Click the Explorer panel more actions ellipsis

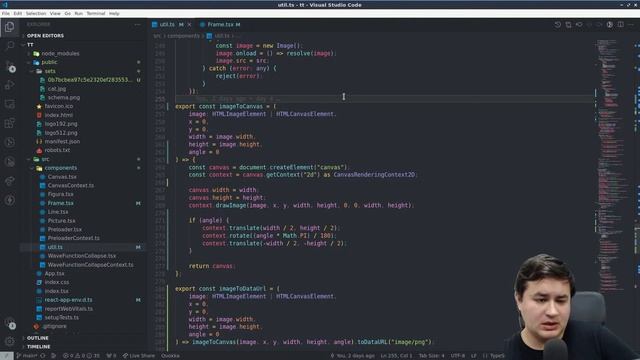[138, 24]
